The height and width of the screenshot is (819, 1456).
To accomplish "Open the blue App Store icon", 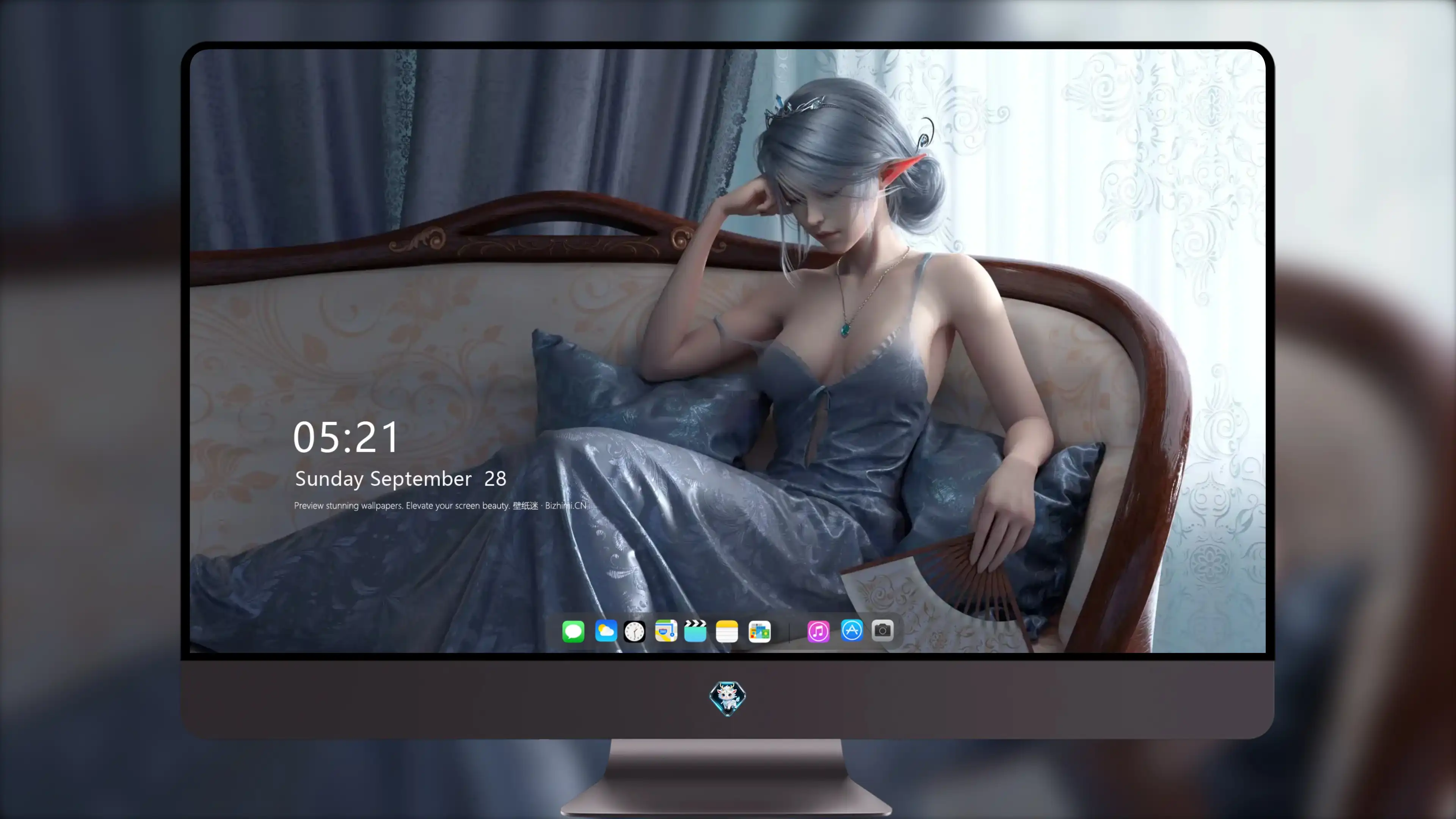I will pyautogui.click(x=852, y=630).
